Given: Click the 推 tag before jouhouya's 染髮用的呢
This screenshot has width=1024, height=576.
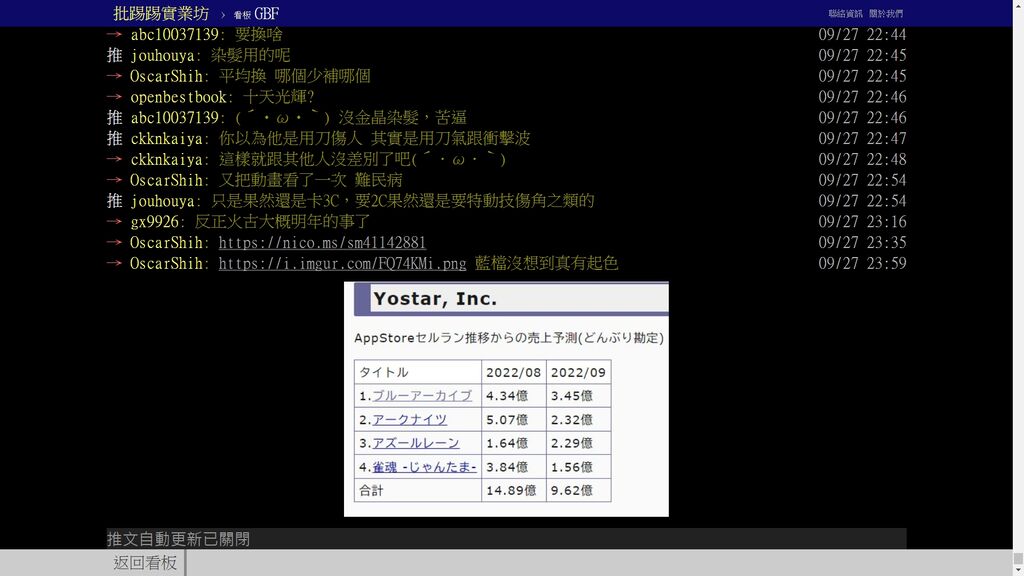Looking at the screenshot, I should click(115, 55).
